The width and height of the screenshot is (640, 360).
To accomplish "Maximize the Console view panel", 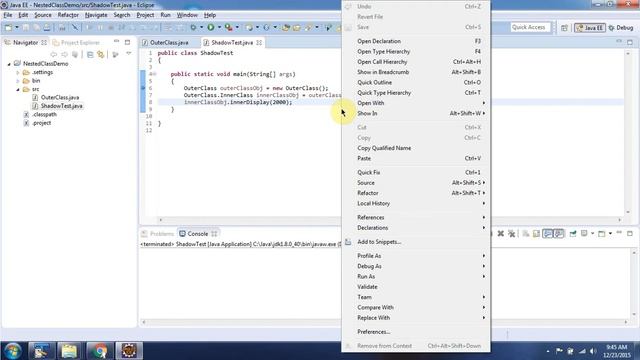I will coord(630,233).
